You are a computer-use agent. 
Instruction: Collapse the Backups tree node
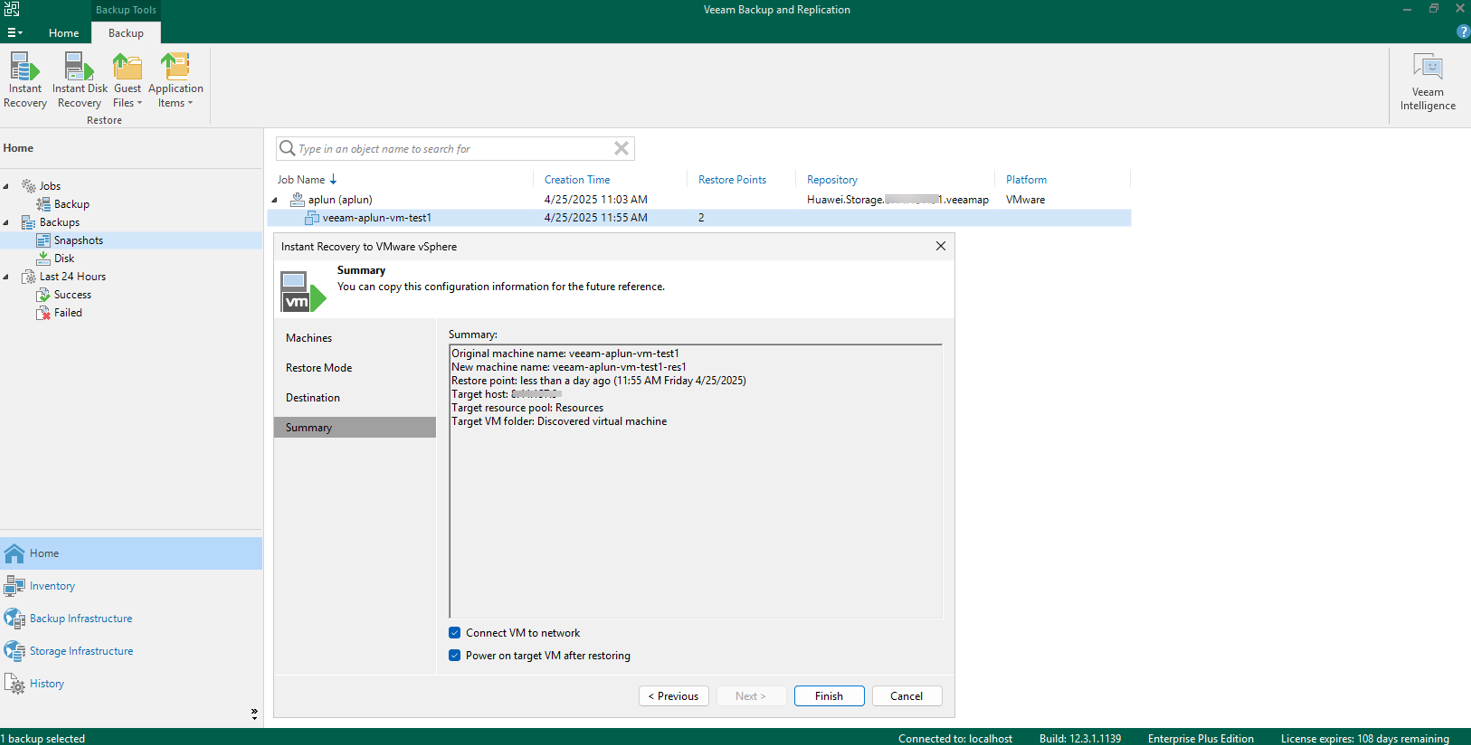coord(7,222)
